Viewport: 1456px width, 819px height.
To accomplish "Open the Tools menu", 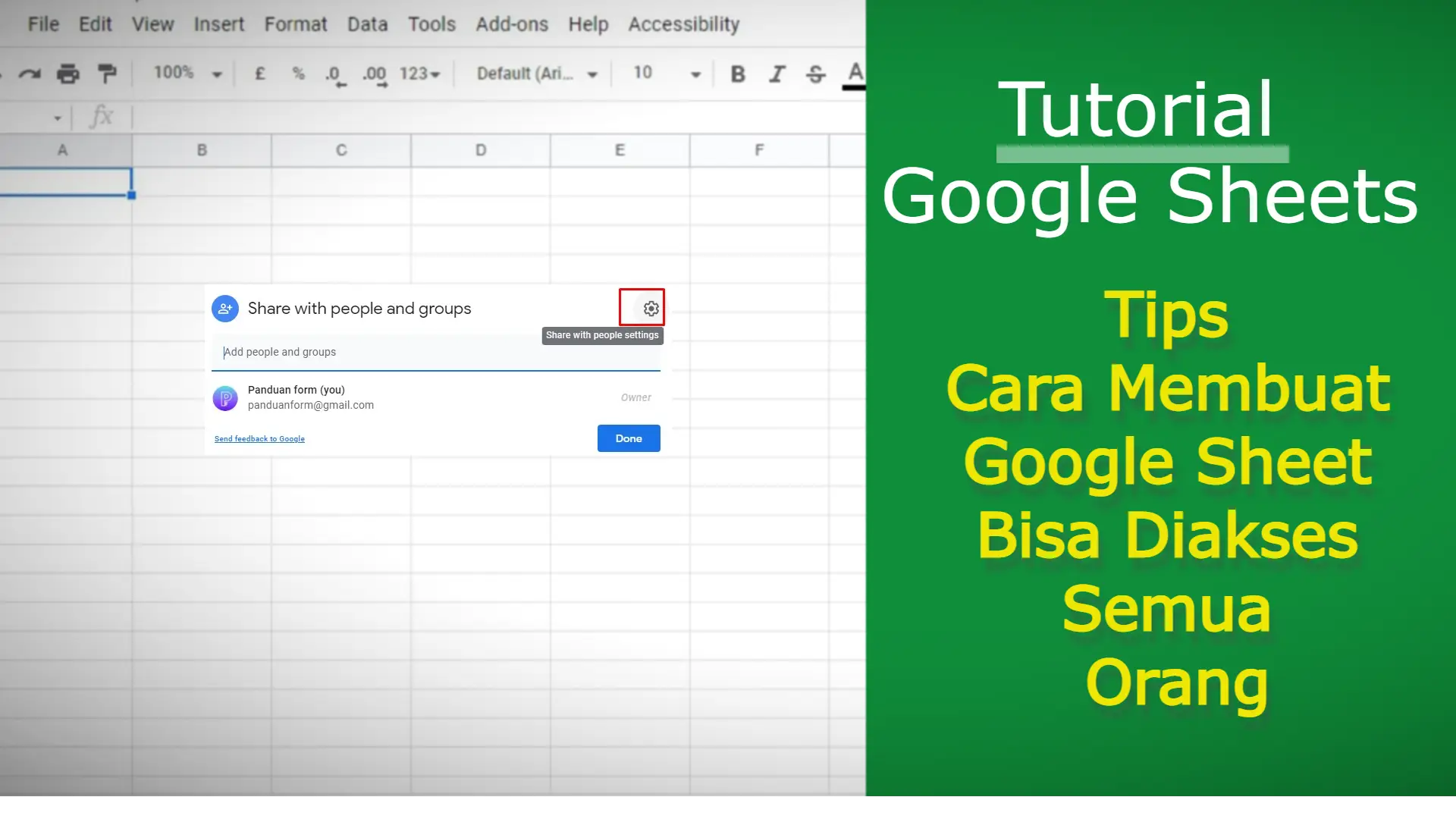I will click(431, 24).
